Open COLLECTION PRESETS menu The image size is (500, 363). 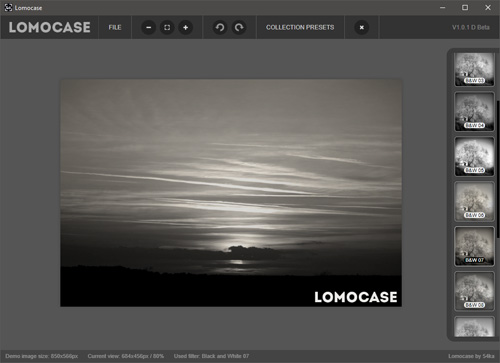[x=300, y=27]
